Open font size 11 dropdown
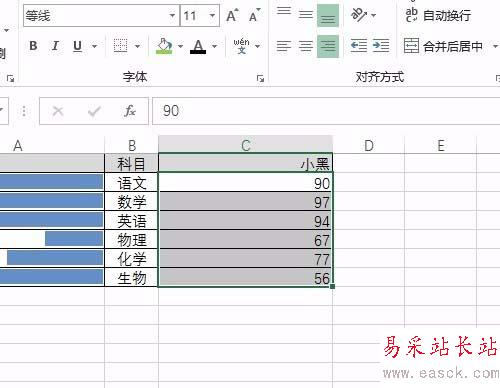500x388 pixels. click(212, 15)
